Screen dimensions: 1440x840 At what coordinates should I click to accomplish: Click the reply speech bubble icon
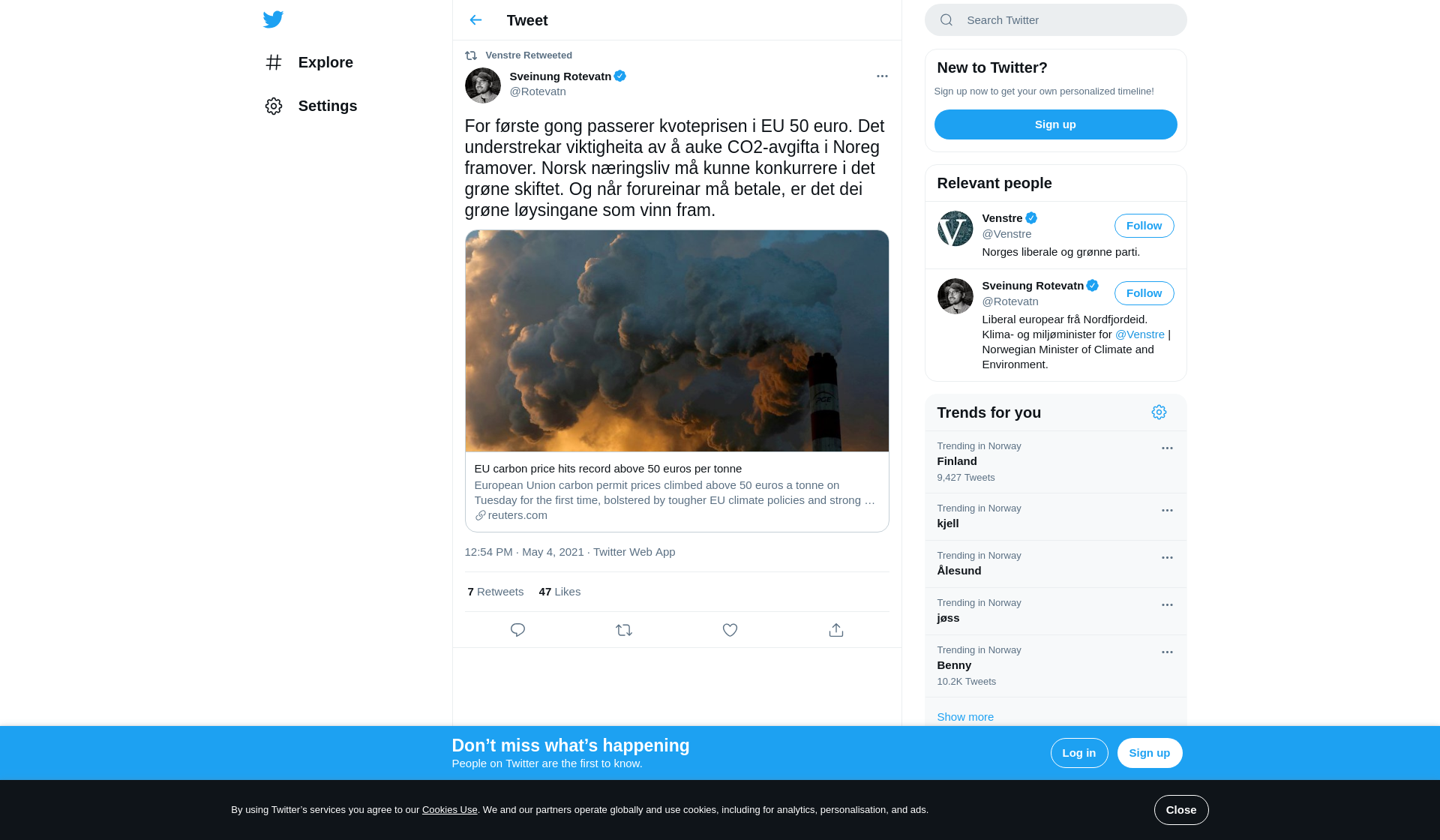[517, 630]
